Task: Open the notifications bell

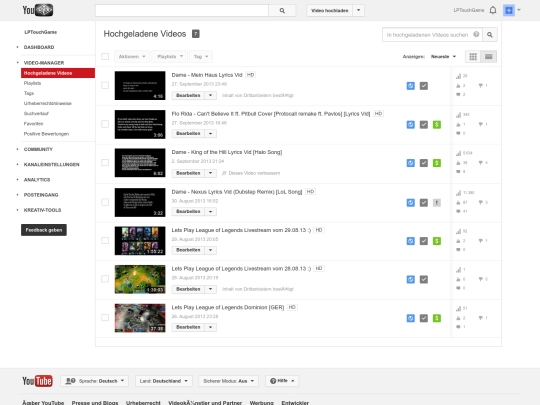Action: pos(493,10)
